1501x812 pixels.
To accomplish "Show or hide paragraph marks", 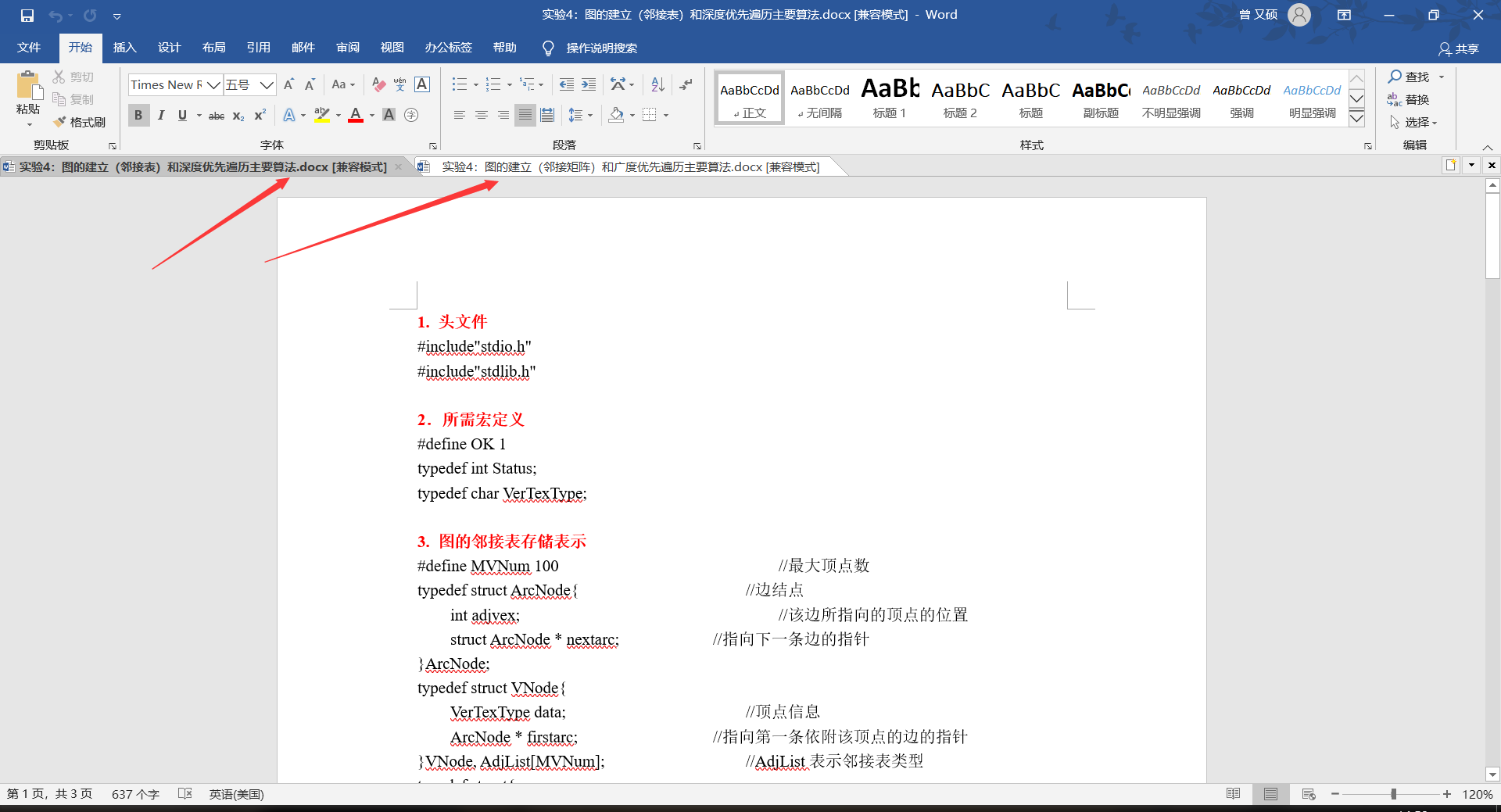I will 686,84.
